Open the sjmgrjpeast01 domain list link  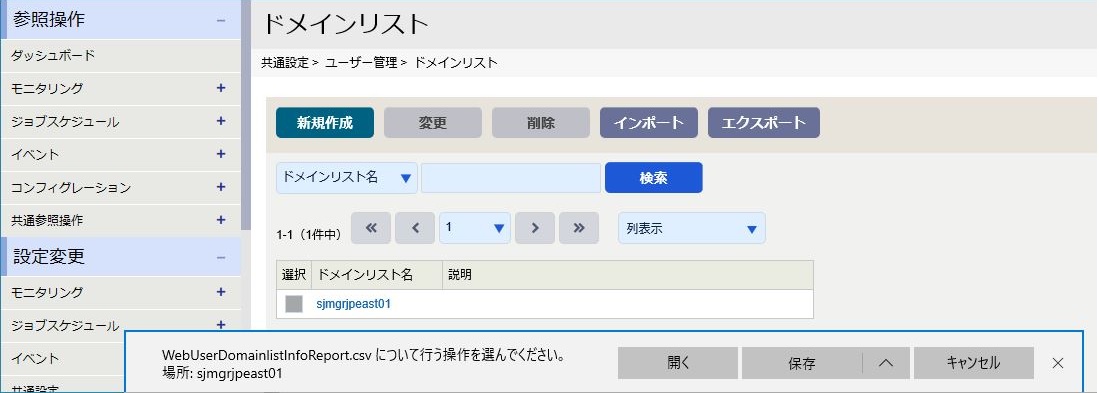point(354,304)
